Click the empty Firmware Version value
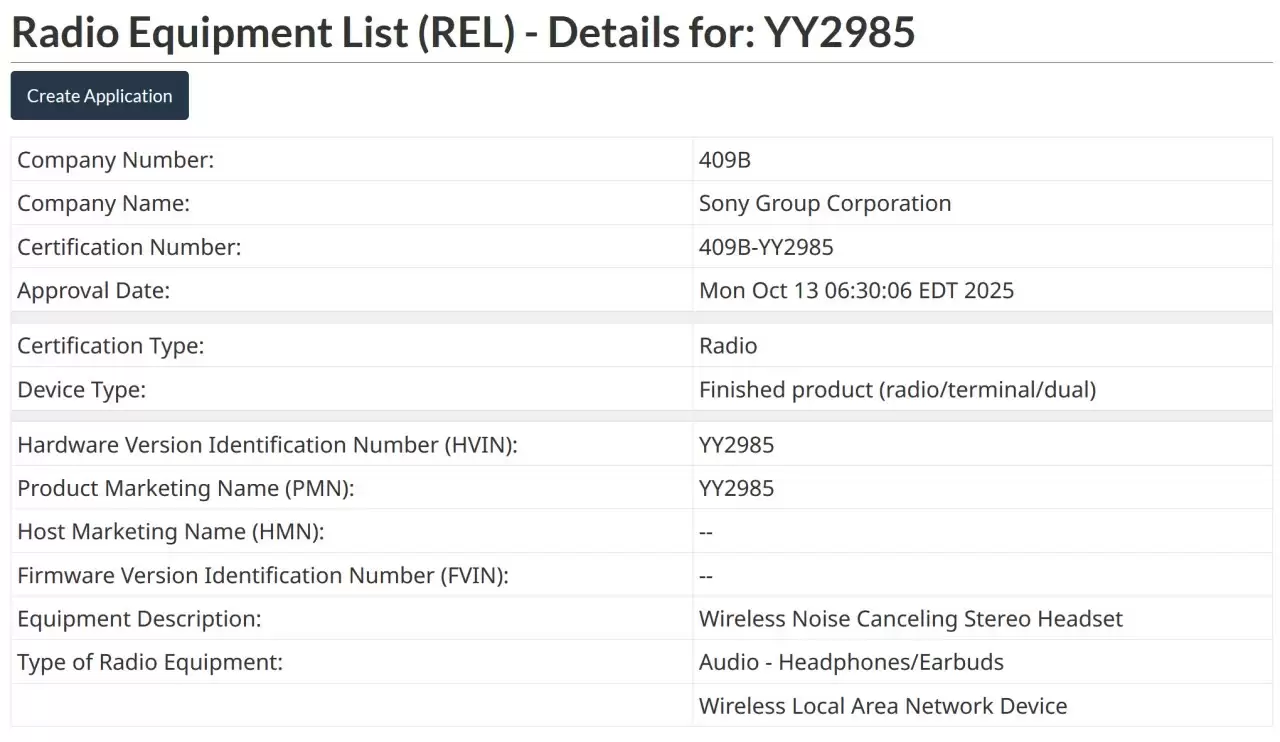Image resolution: width=1280 pixels, height=742 pixels. pyautogui.click(x=706, y=576)
